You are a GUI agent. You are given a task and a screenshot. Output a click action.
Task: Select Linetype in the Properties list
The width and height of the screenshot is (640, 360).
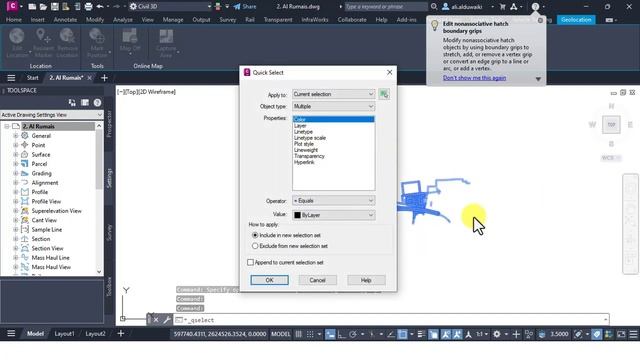coord(303,132)
